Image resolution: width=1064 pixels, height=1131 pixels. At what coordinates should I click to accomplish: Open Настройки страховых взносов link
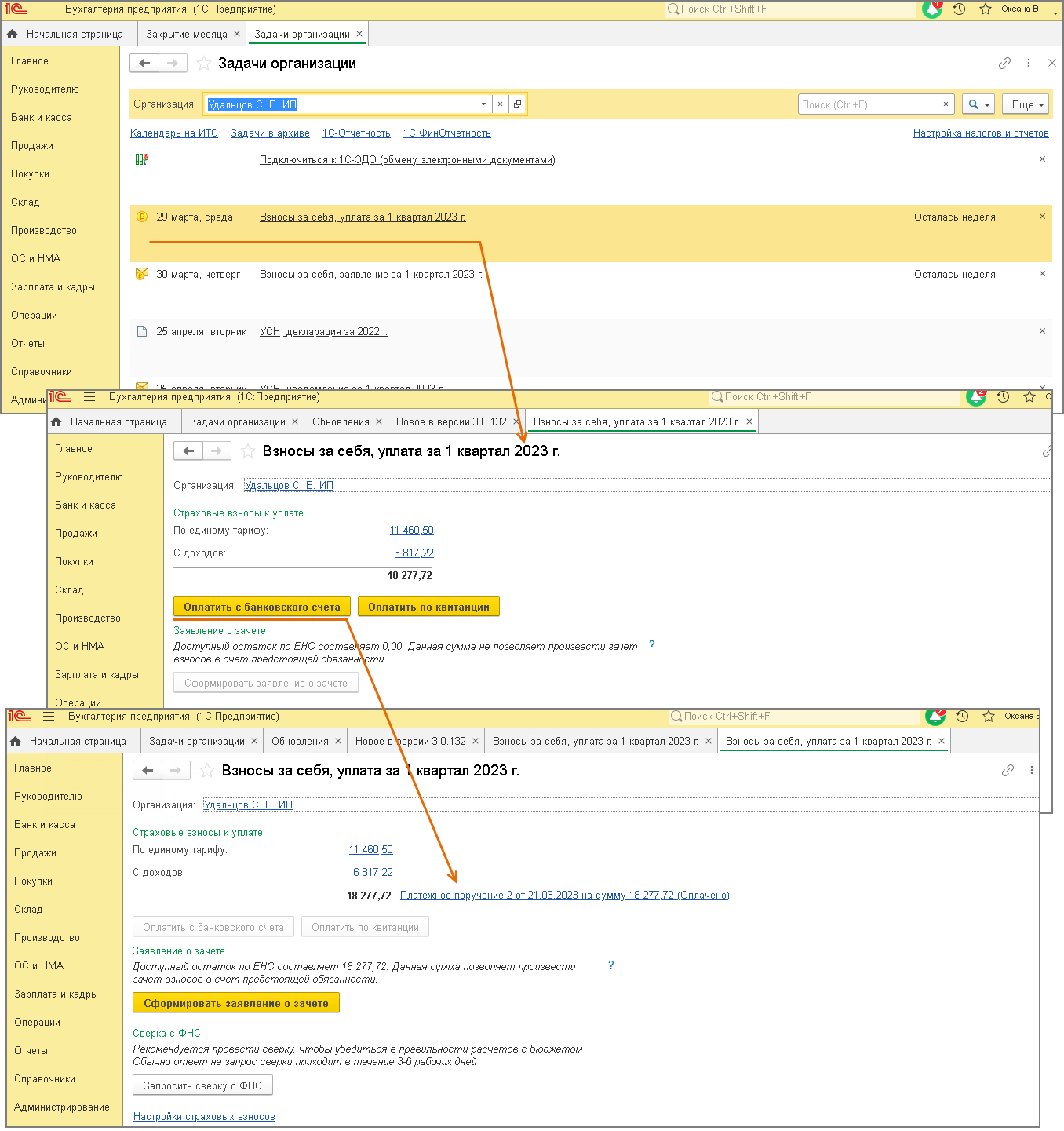coord(204,1117)
